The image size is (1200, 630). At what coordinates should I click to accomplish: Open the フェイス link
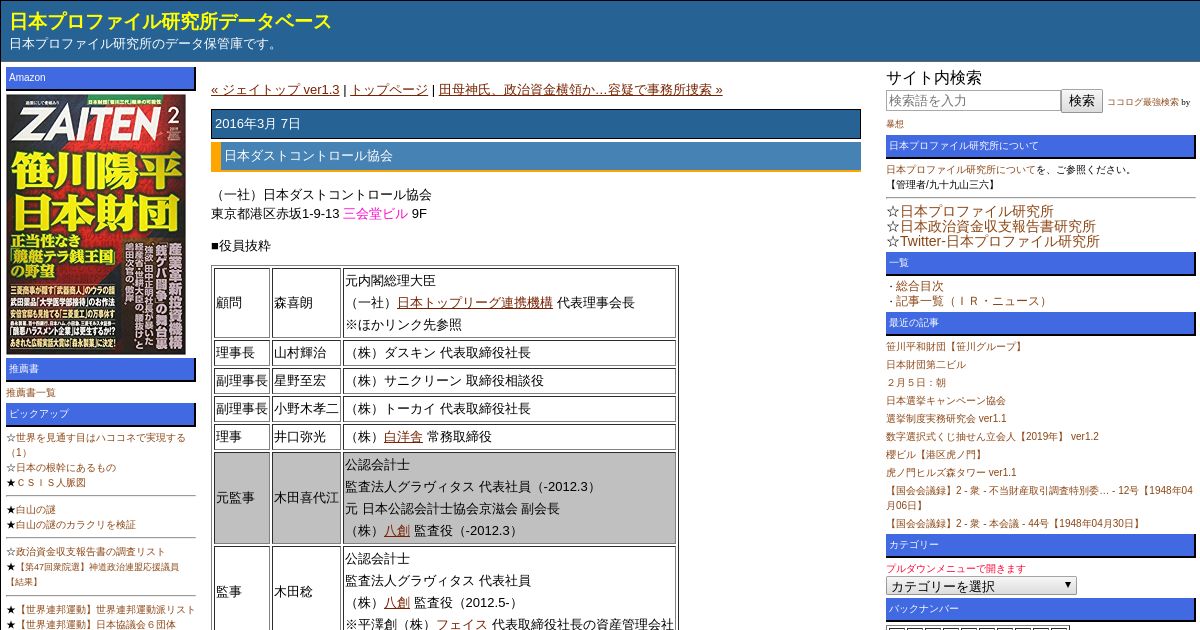click(x=461, y=624)
